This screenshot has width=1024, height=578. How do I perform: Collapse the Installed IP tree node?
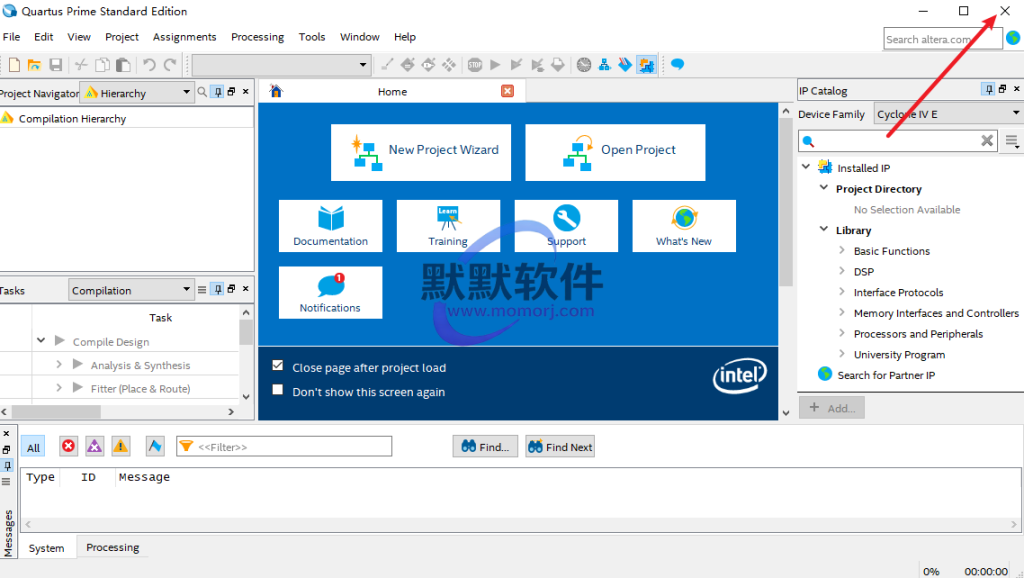click(806, 167)
